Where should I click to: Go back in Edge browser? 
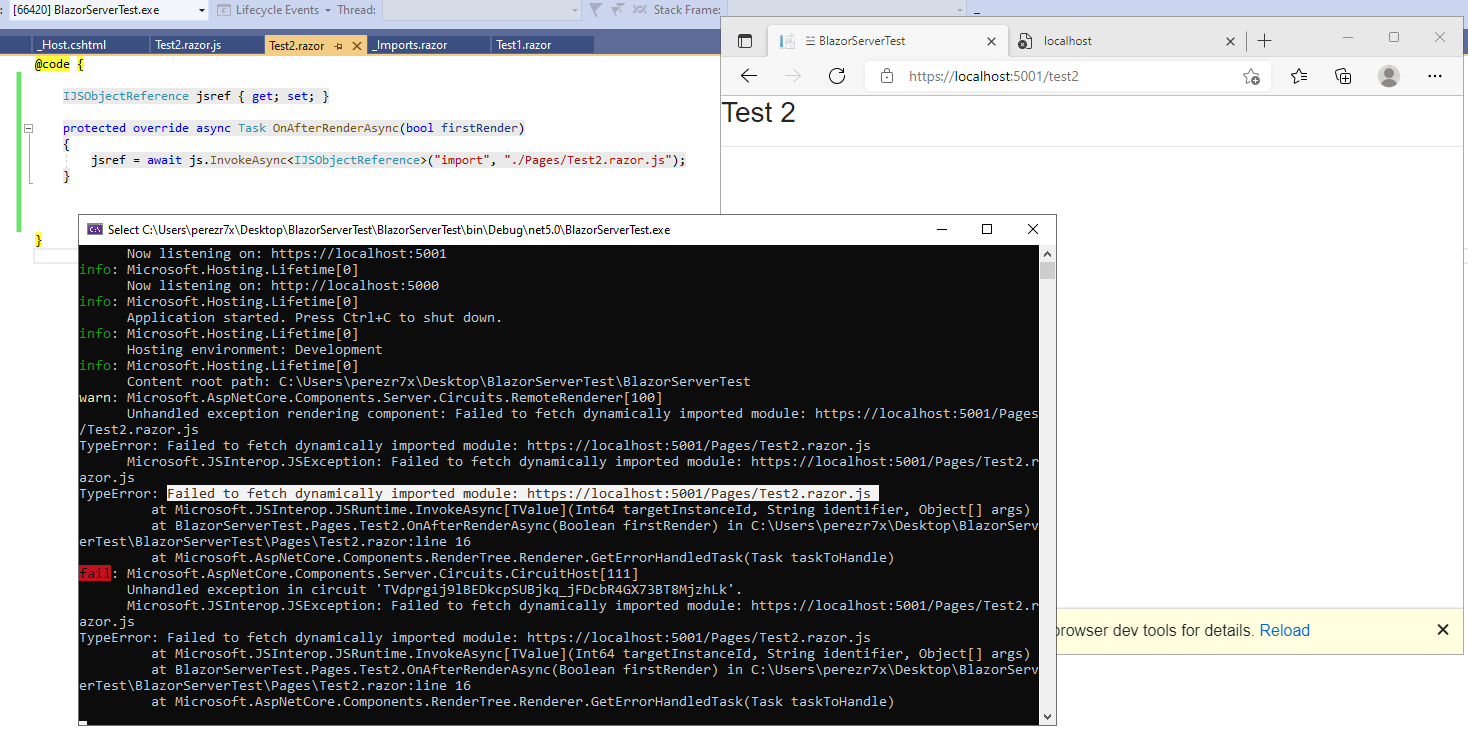point(748,76)
